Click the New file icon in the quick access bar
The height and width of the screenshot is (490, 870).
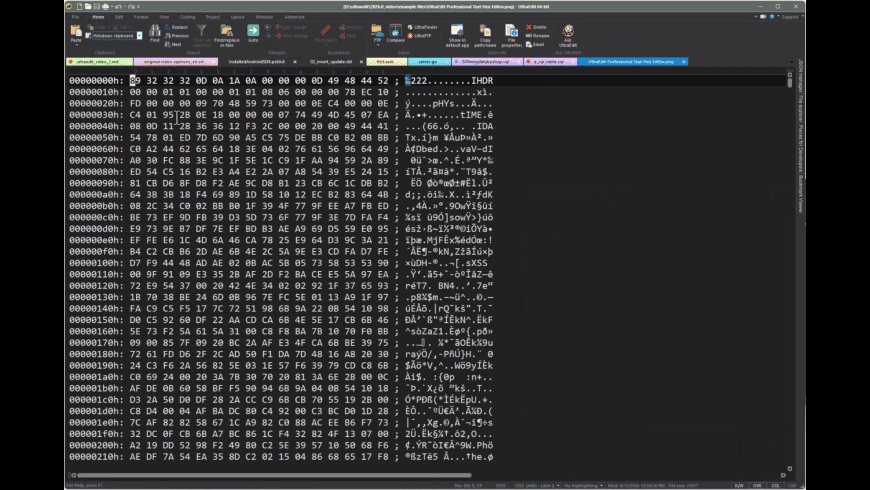pos(79,7)
